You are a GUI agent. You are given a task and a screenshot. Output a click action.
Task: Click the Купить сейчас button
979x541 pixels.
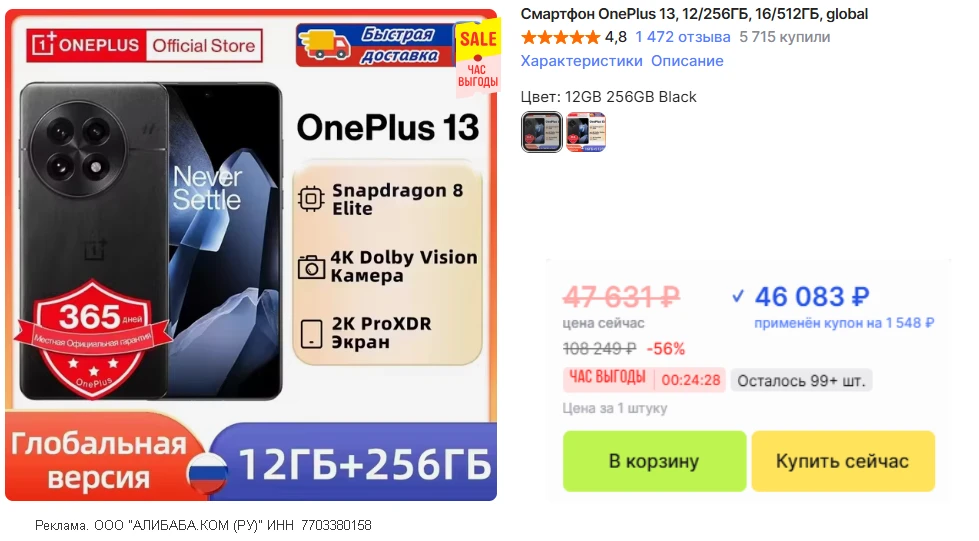(x=843, y=461)
